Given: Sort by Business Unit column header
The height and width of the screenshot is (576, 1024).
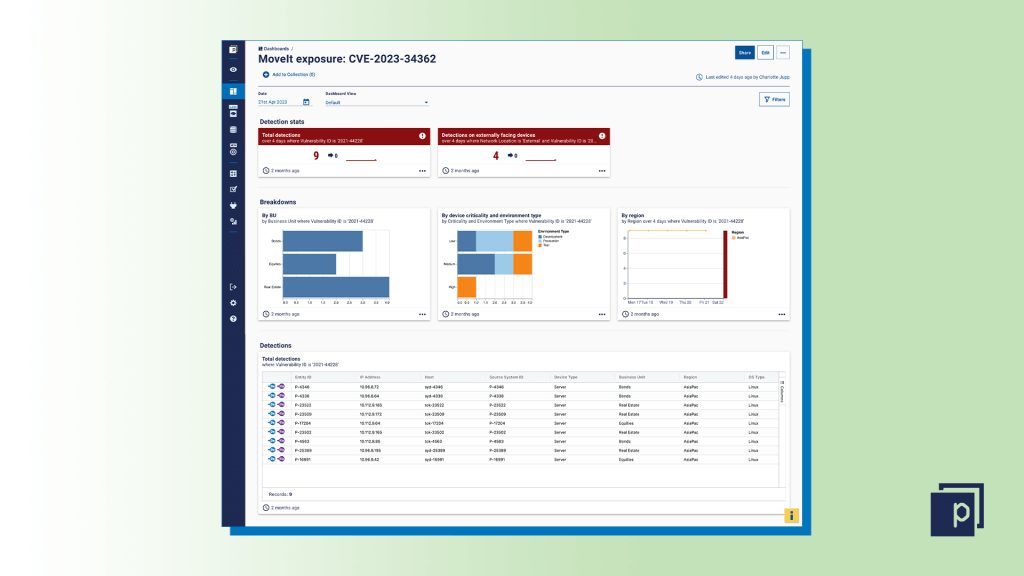Looking at the screenshot, I should [632, 377].
